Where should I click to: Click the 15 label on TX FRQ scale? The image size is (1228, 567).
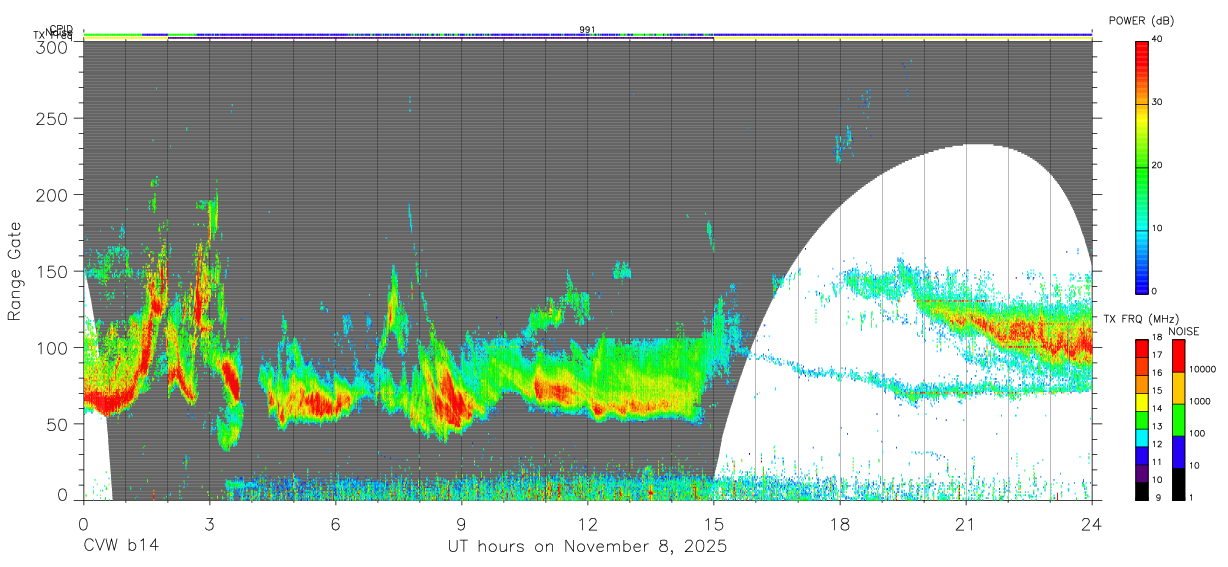click(x=1159, y=391)
